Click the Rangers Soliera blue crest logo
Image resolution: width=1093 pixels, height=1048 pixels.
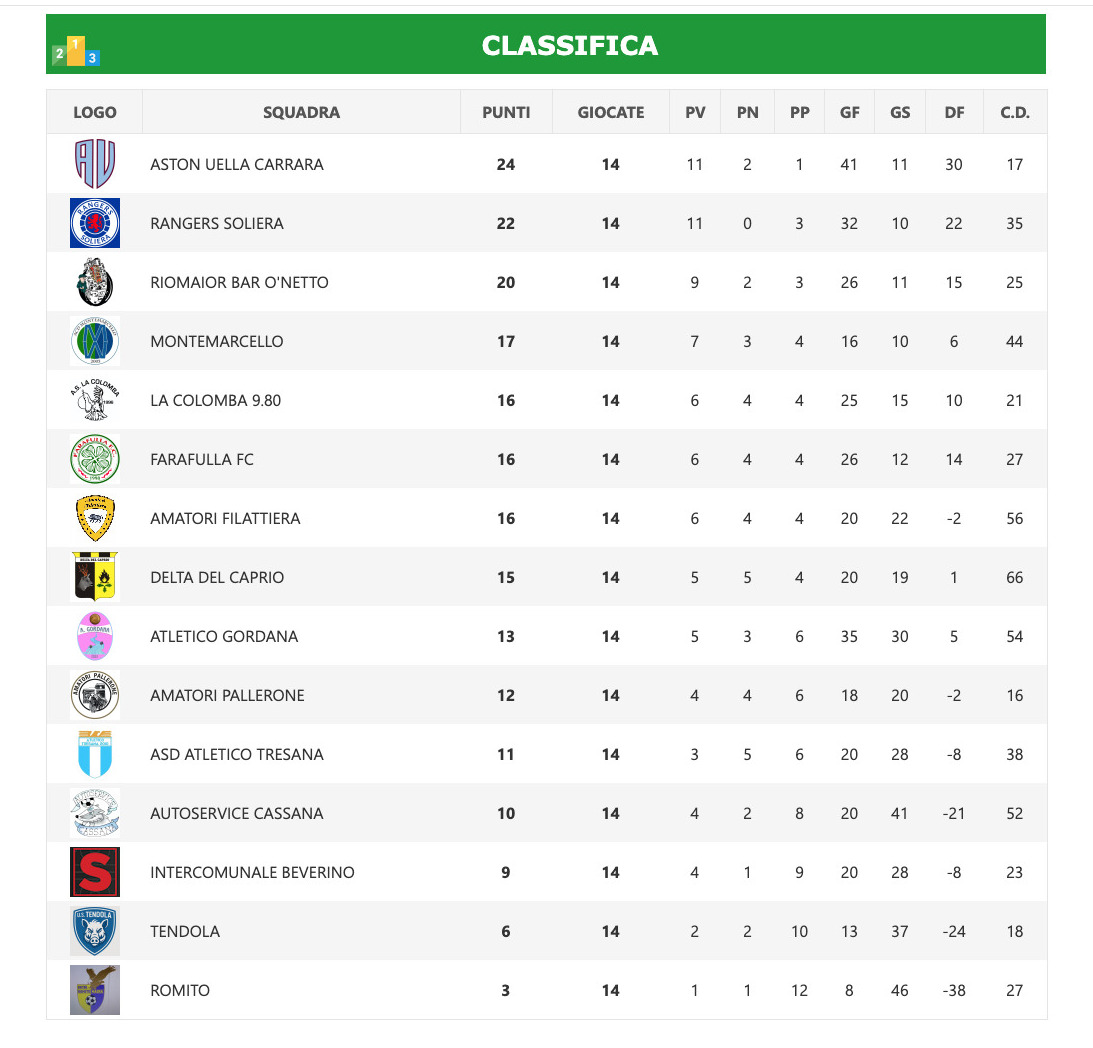(95, 223)
